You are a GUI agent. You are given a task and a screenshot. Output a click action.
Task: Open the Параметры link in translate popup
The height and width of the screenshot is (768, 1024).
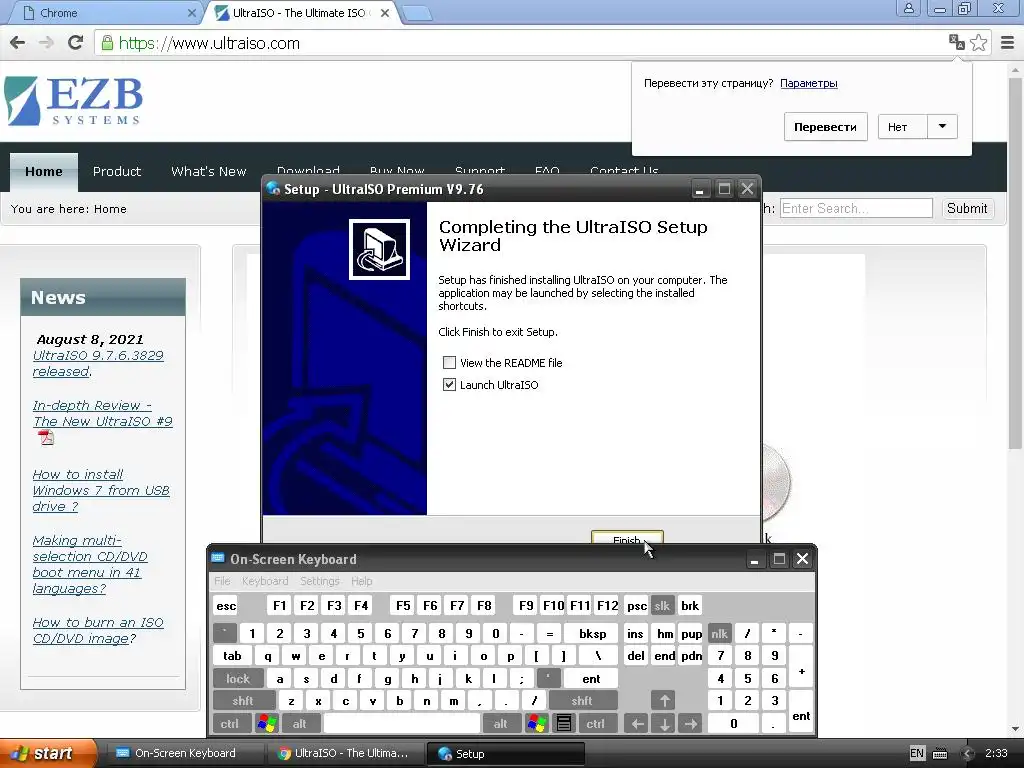point(808,83)
